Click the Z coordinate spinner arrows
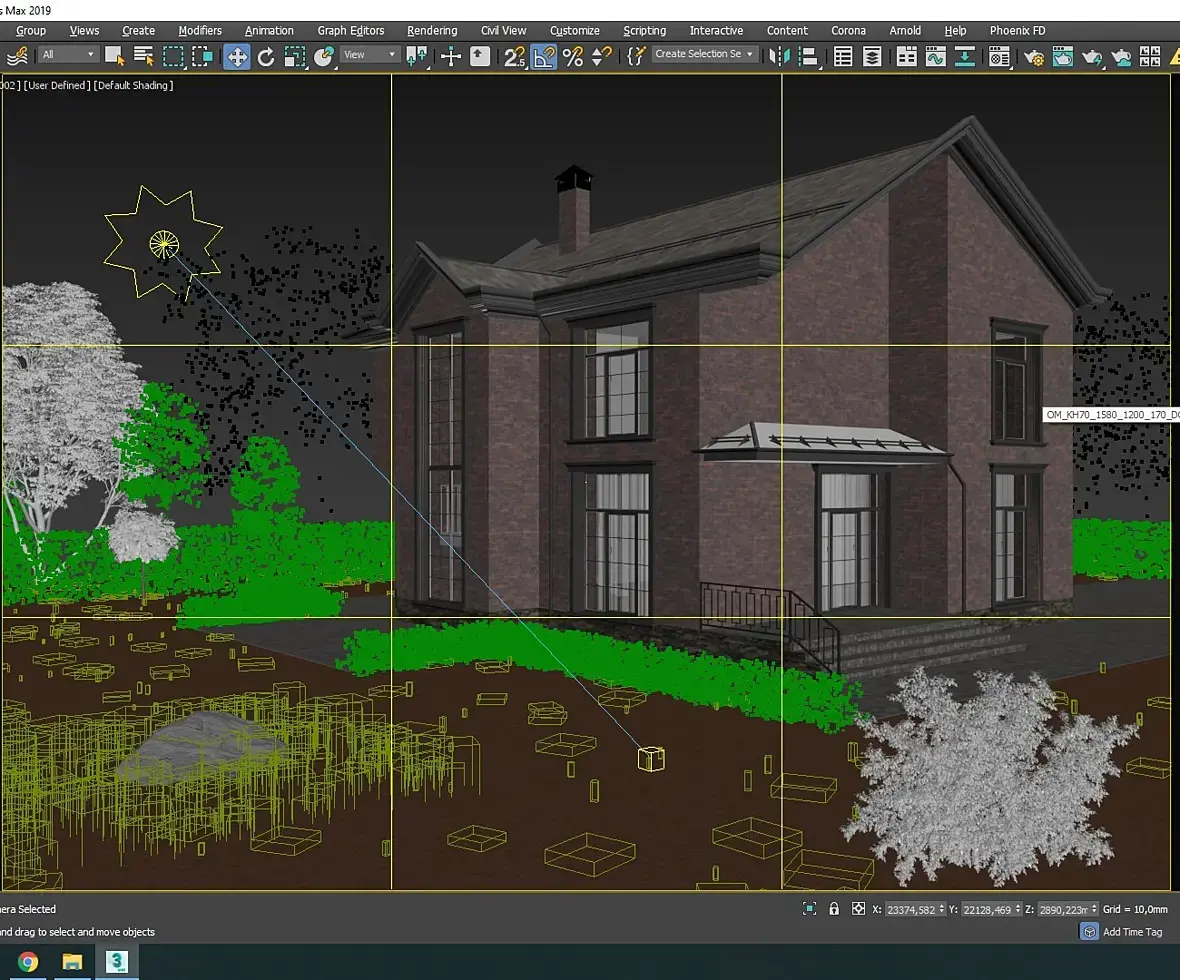 pyautogui.click(x=1094, y=909)
